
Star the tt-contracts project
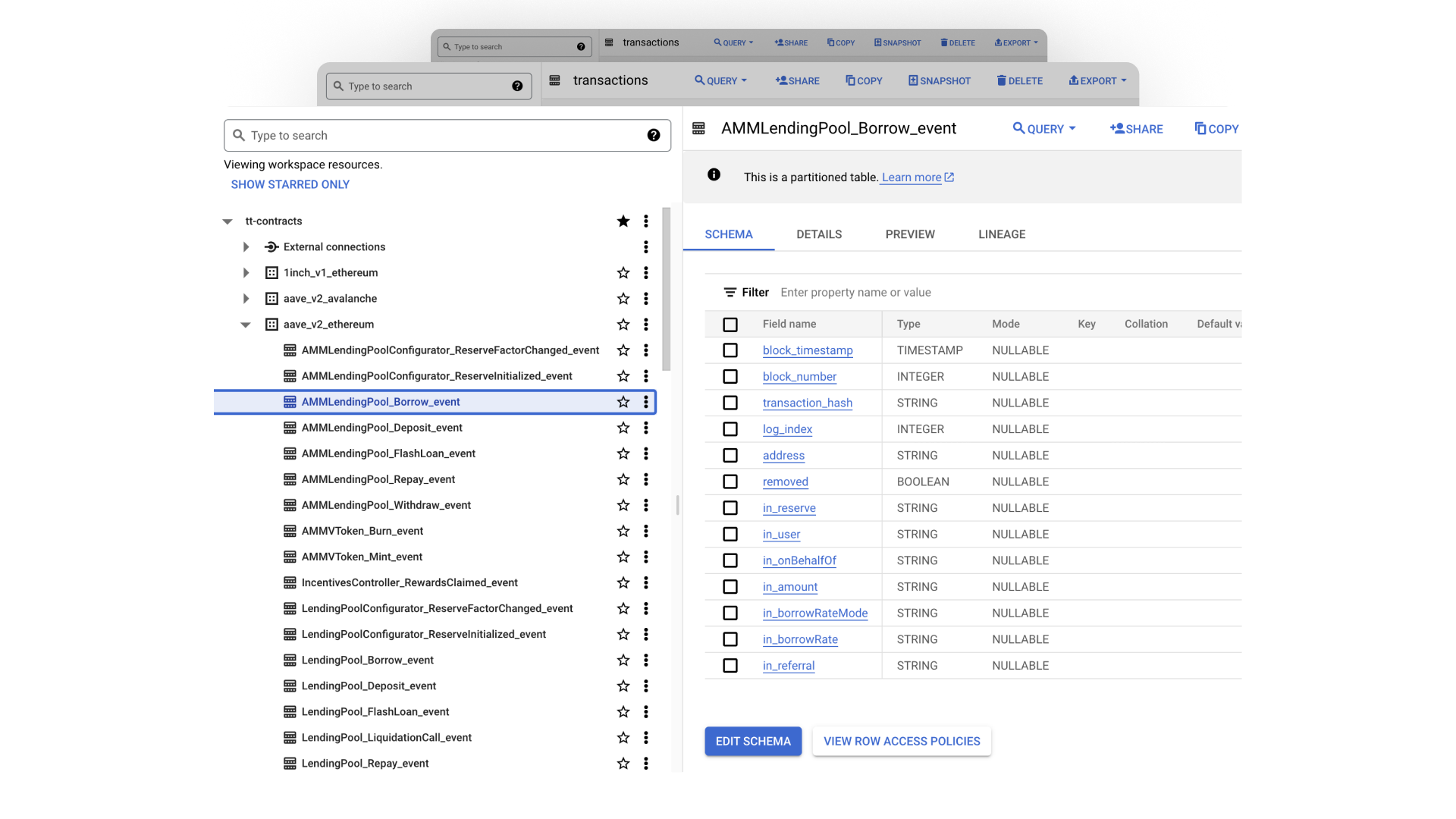(623, 221)
